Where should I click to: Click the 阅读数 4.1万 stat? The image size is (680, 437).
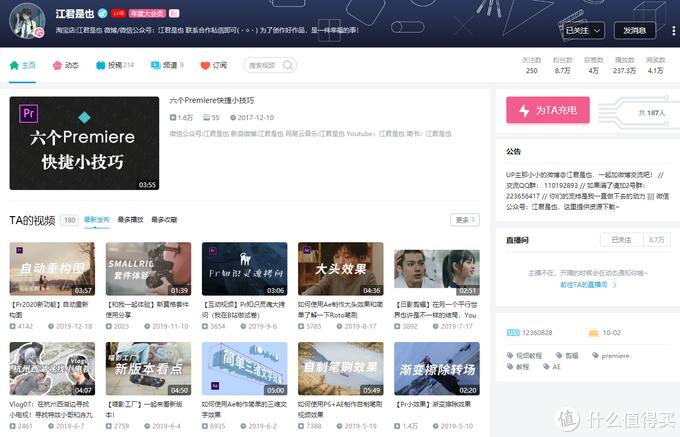(655, 65)
